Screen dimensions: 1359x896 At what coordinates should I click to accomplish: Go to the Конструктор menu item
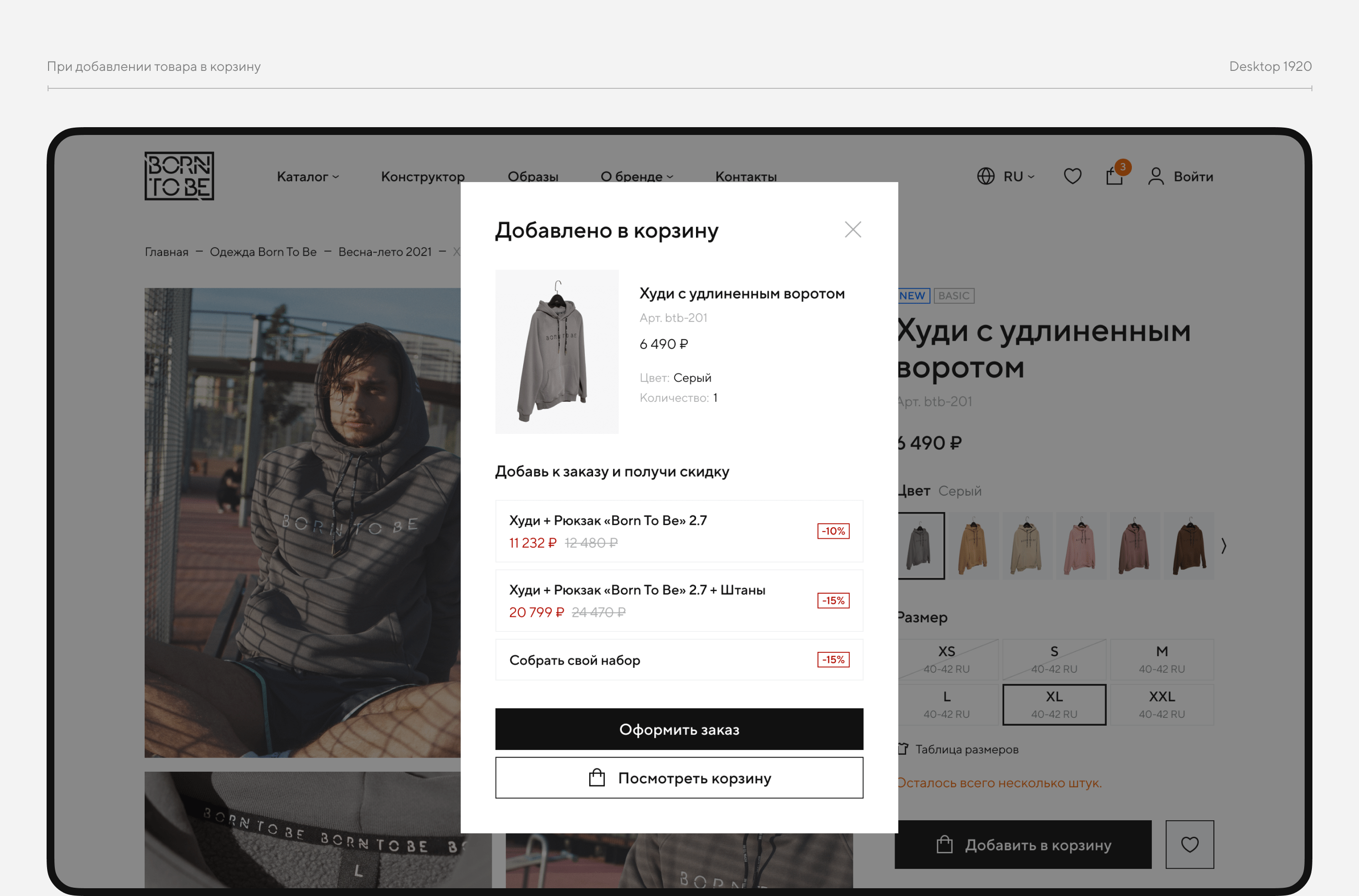point(423,177)
